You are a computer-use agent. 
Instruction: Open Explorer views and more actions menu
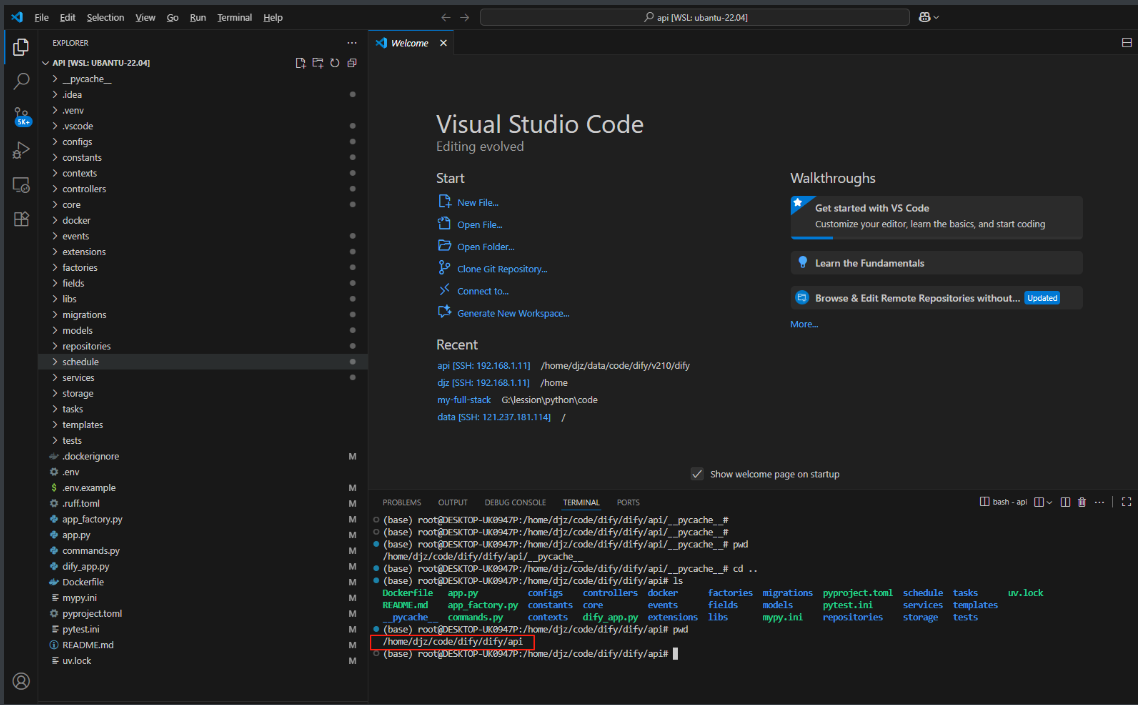click(x=352, y=43)
